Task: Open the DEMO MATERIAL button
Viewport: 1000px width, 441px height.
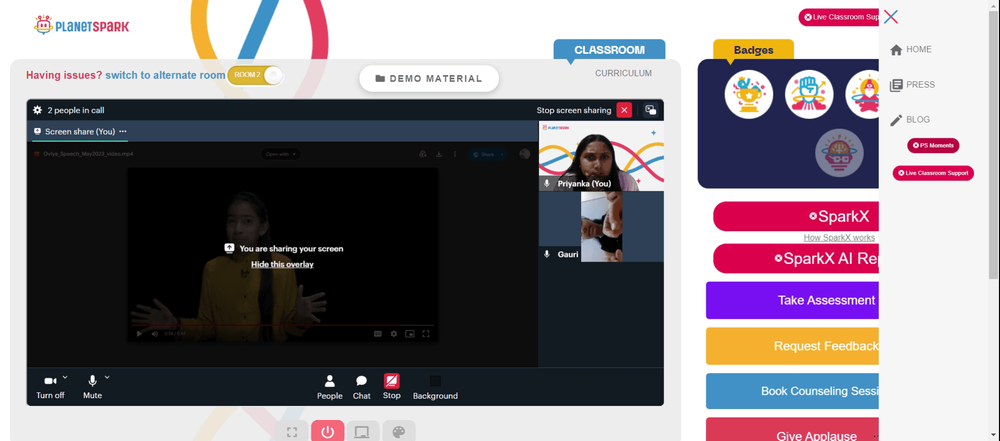Action: click(429, 78)
